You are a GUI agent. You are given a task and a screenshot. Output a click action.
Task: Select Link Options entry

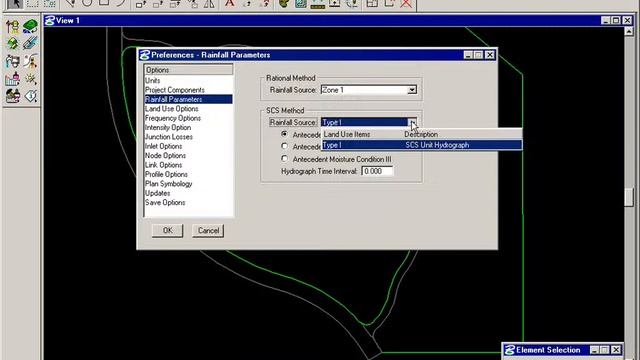coord(164,165)
